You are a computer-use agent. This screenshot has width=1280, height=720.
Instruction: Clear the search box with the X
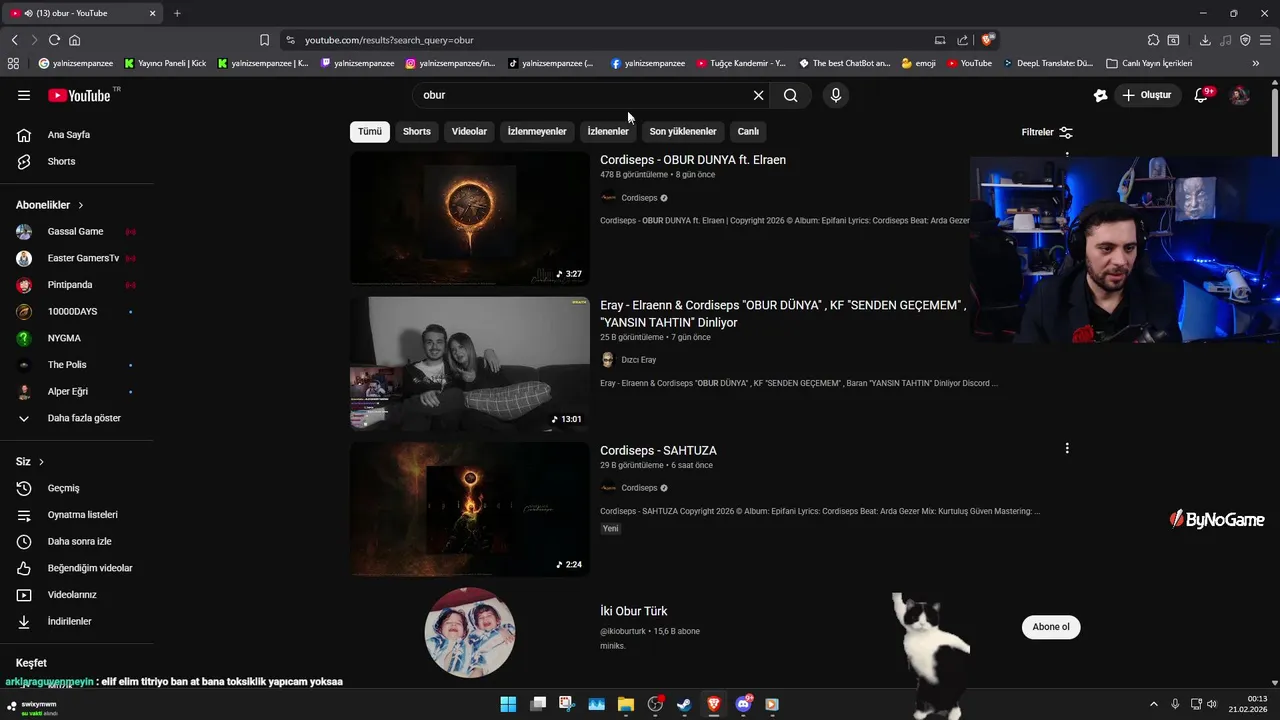click(x=758, y=95)
